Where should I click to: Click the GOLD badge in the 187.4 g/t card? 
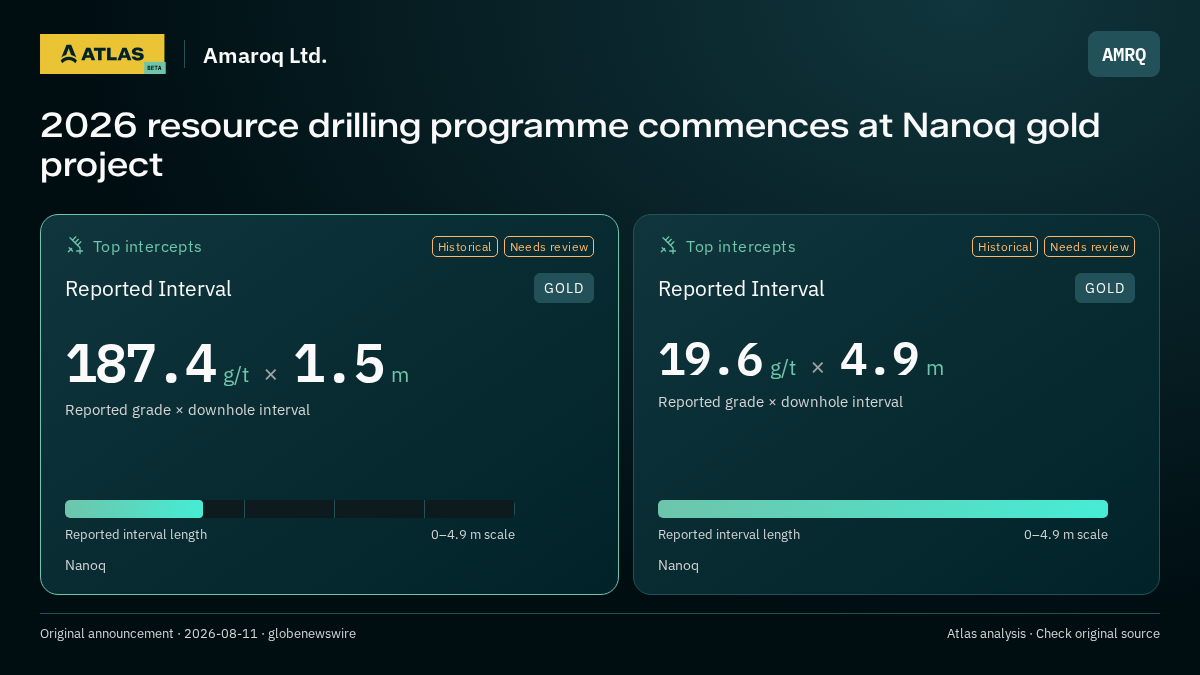pos(564,288)
